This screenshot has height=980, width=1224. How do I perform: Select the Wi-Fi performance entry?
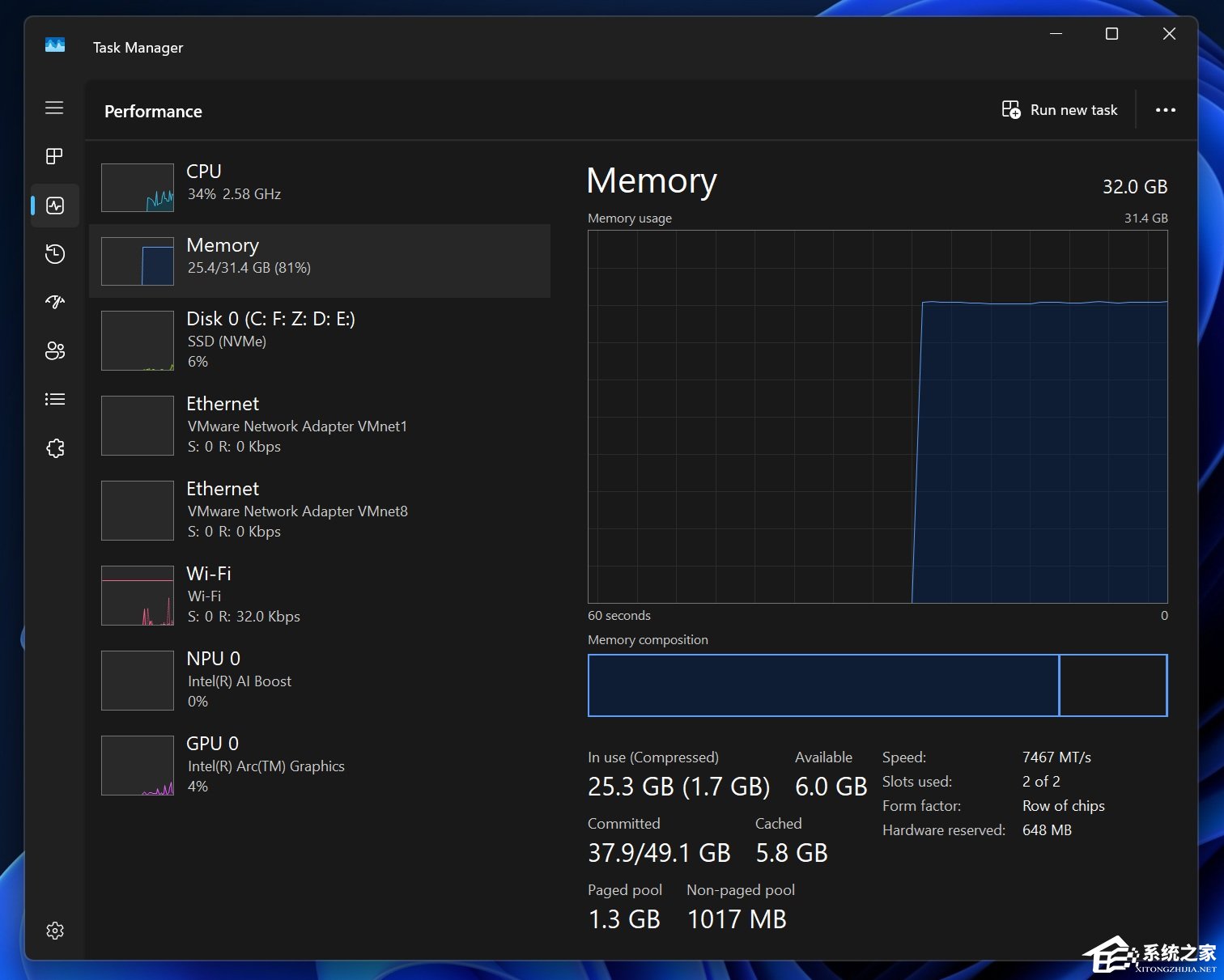click(320, 596)
